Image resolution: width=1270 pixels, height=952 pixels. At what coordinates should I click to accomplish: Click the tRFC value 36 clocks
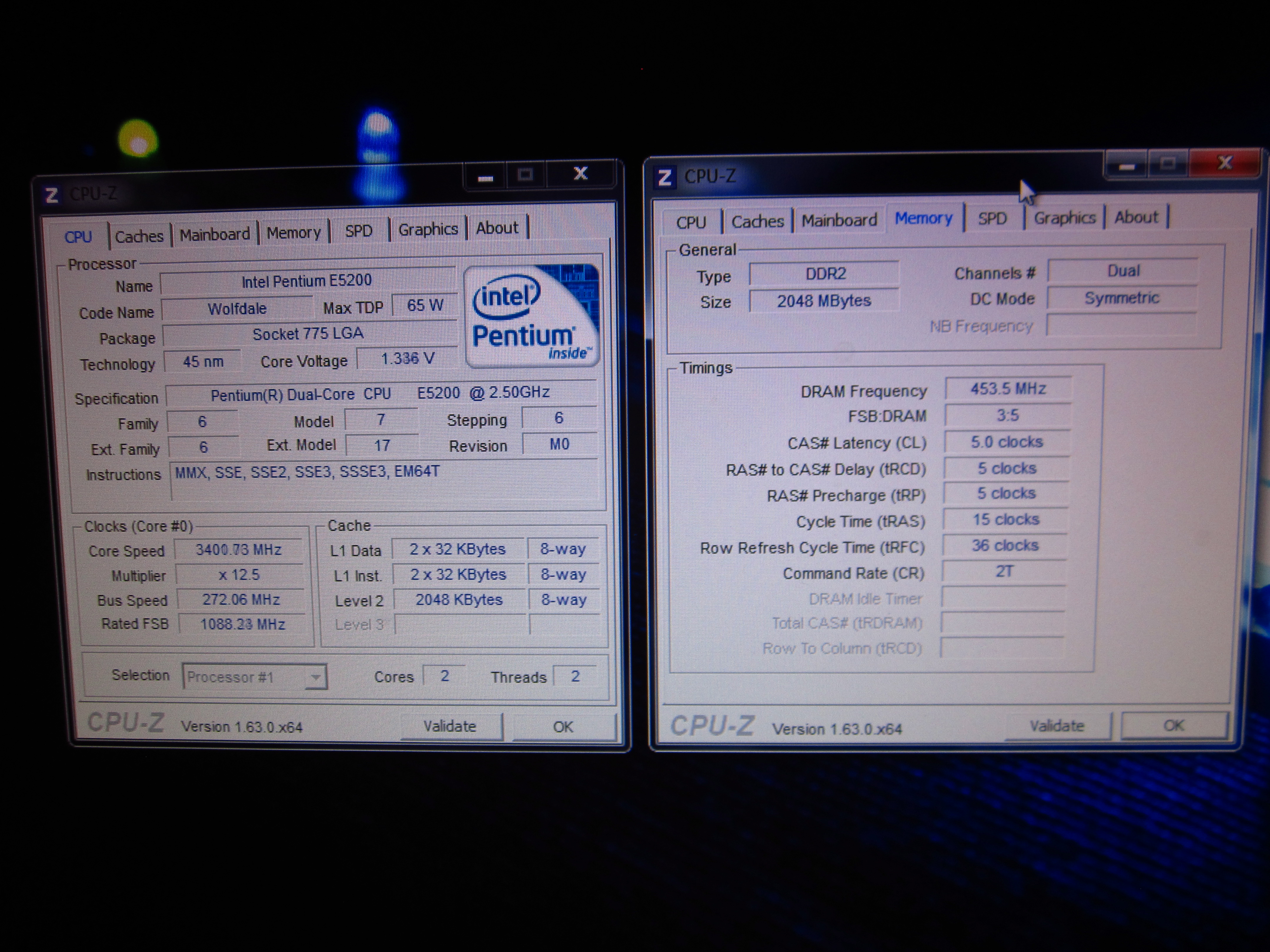coord(1005,546)
